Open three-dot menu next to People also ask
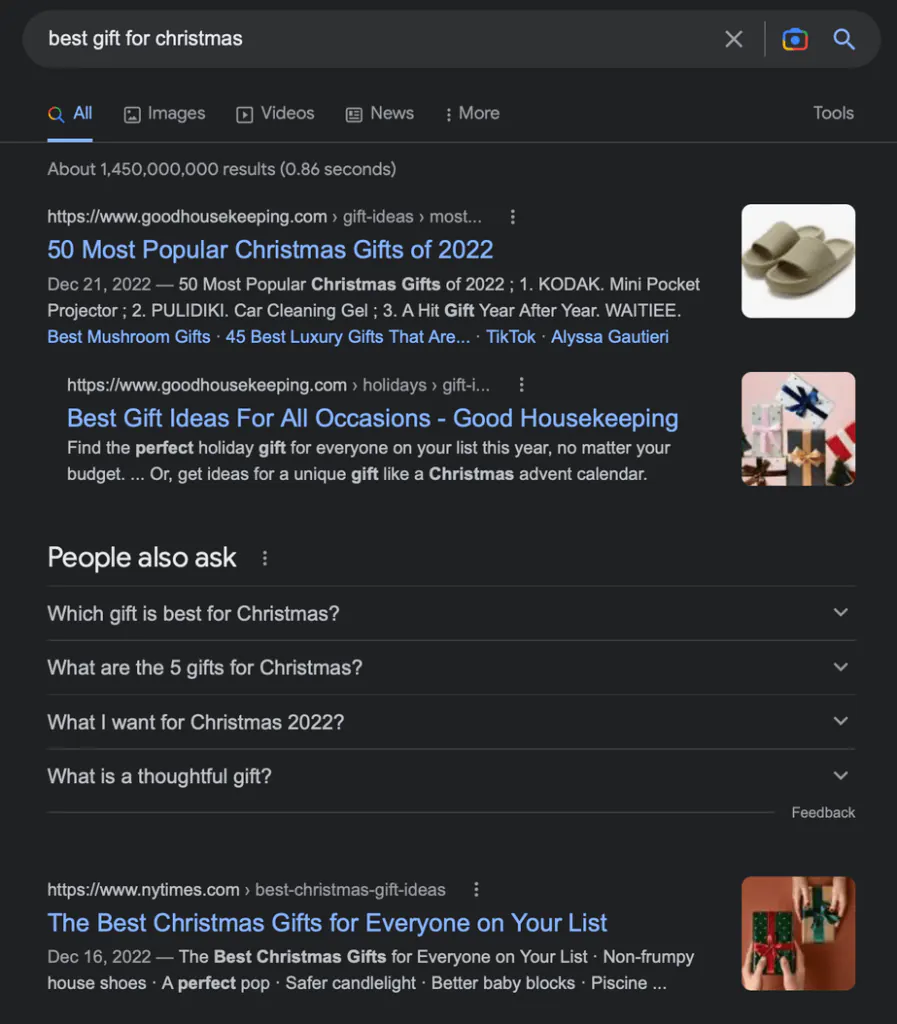This screenshot has width=897, height=1024. (264, 558)
